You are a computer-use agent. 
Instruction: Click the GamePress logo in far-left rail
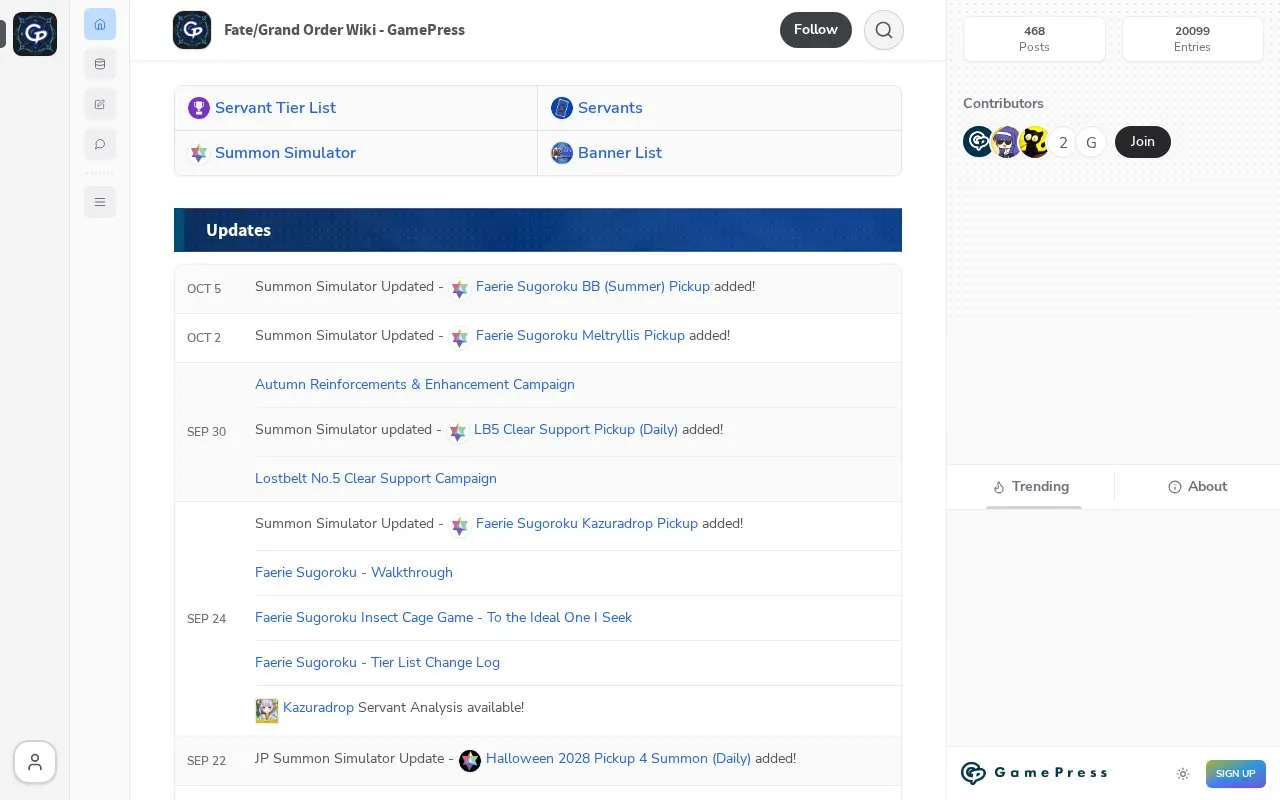pyautogui.click(x=35, y=34)
